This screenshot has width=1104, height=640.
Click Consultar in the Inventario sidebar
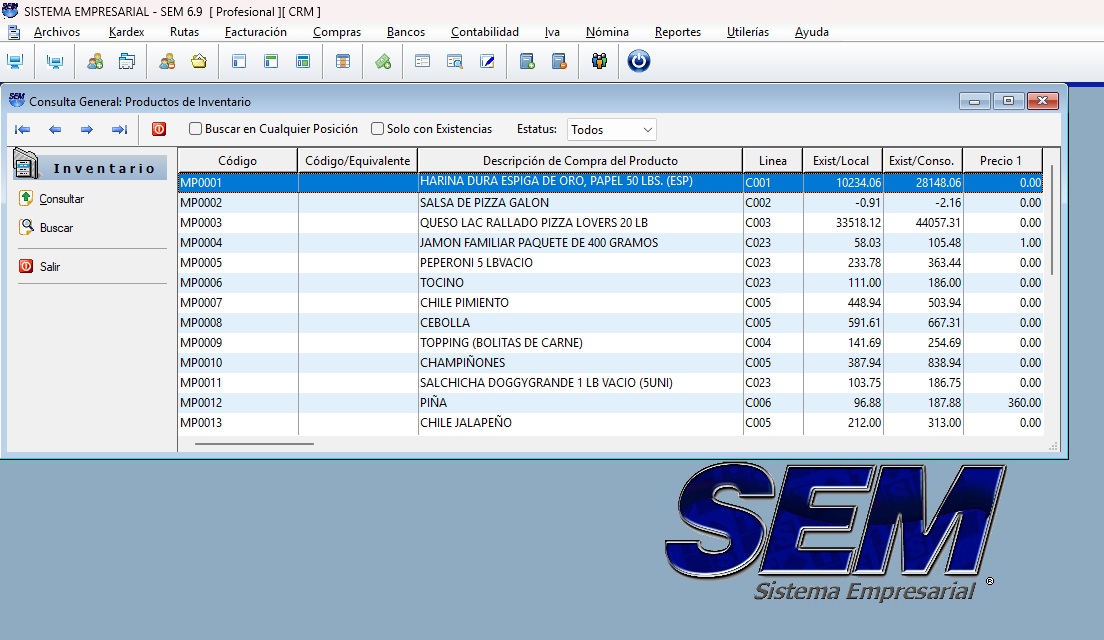(x=61, y=199)
